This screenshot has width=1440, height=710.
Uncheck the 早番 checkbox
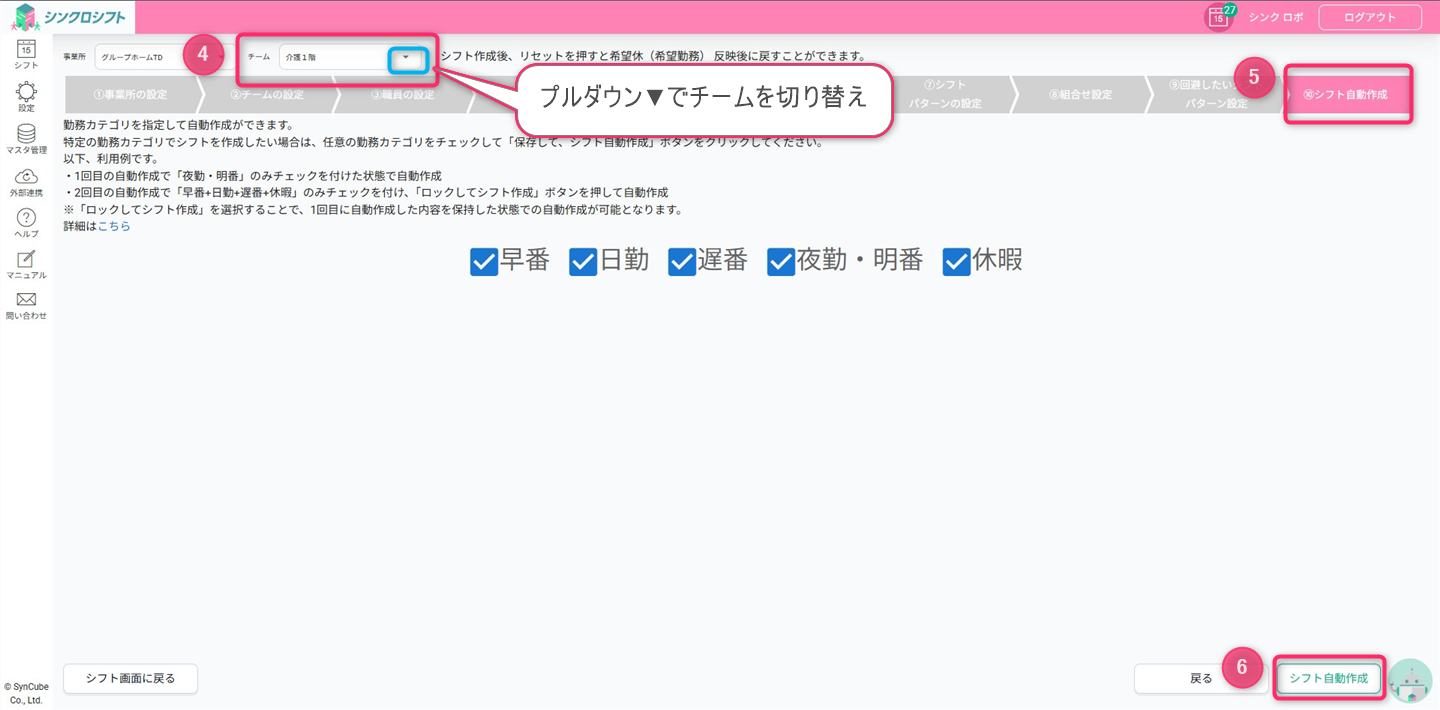[x=484, y=261]
